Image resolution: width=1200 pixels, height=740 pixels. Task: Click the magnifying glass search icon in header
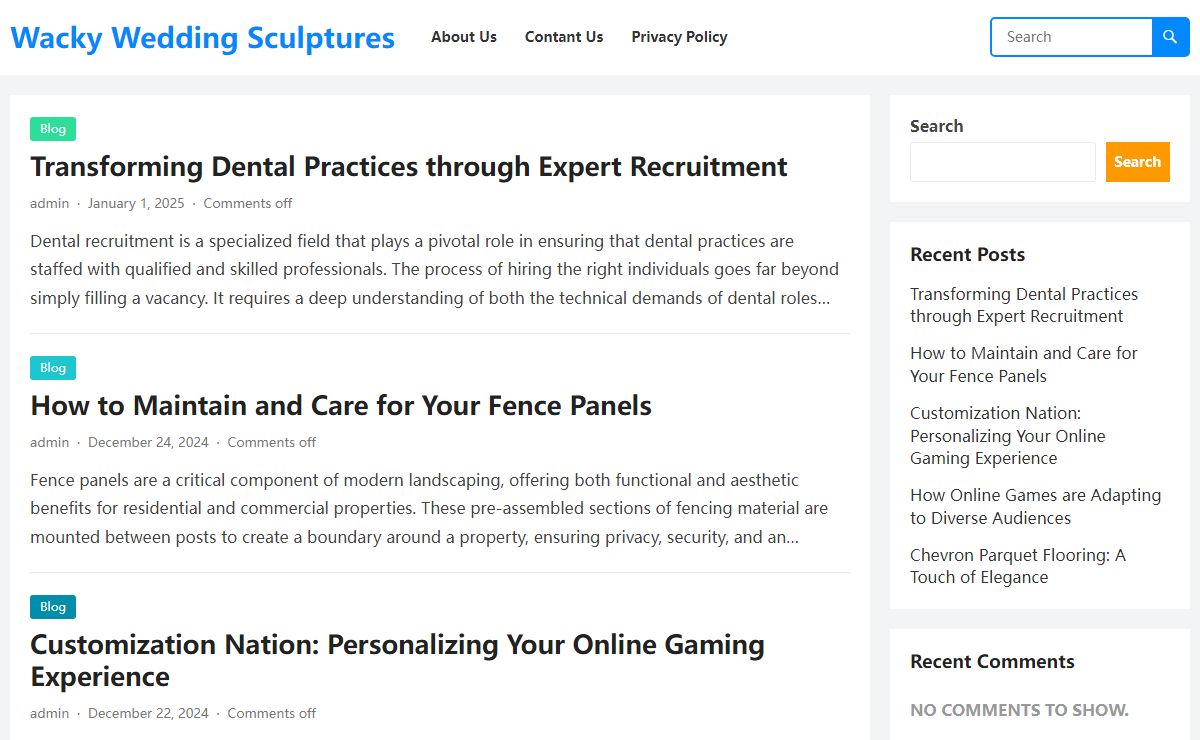tap(1170, 37)
